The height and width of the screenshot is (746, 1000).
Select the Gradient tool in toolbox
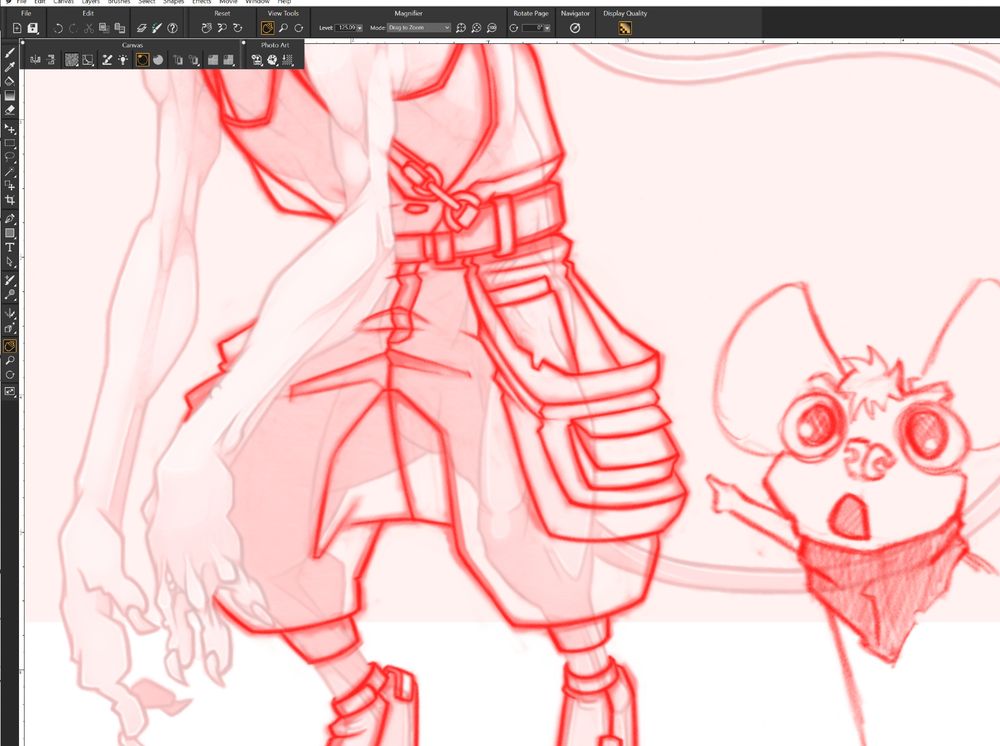point(10,96)
